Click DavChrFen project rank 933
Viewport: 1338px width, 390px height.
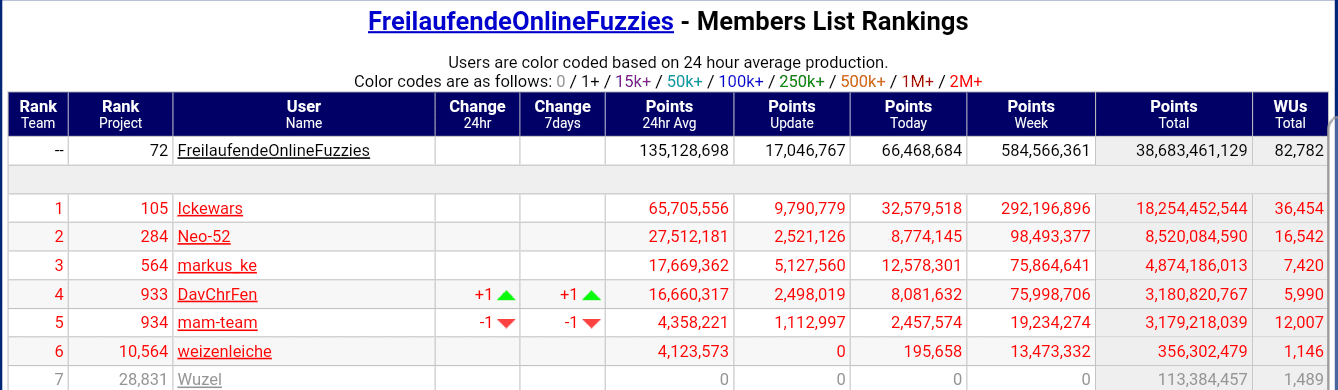tap(155, 294)
